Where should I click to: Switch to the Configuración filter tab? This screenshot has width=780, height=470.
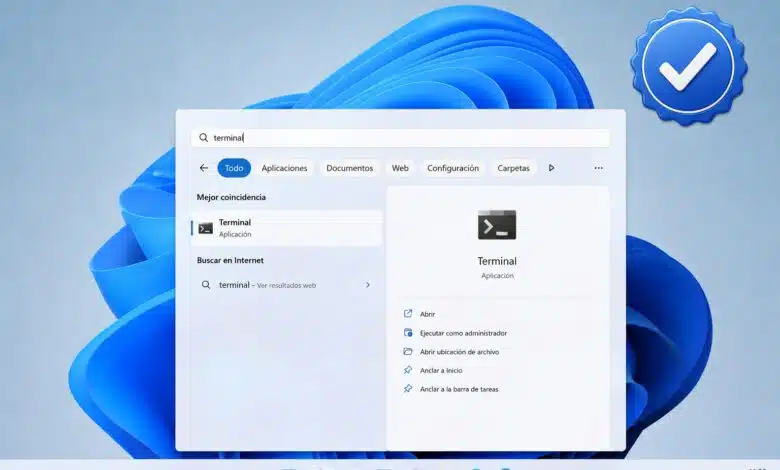pyautogui.click(x=453, y=168)
